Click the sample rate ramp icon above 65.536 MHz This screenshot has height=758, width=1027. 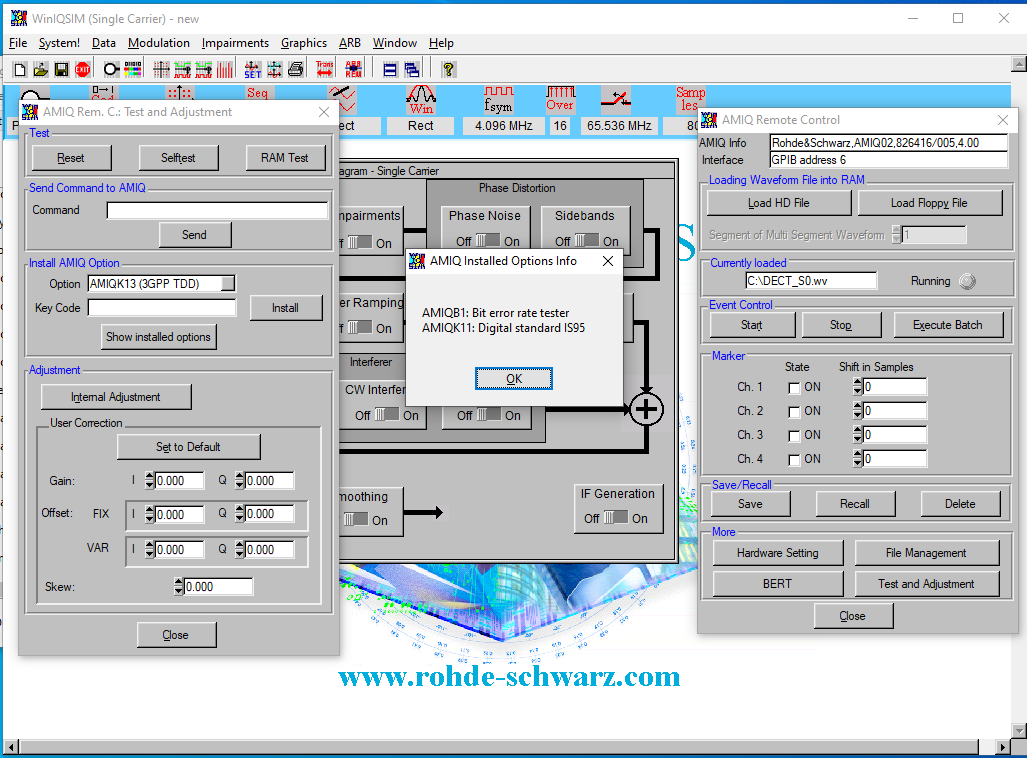click(616, 100)
